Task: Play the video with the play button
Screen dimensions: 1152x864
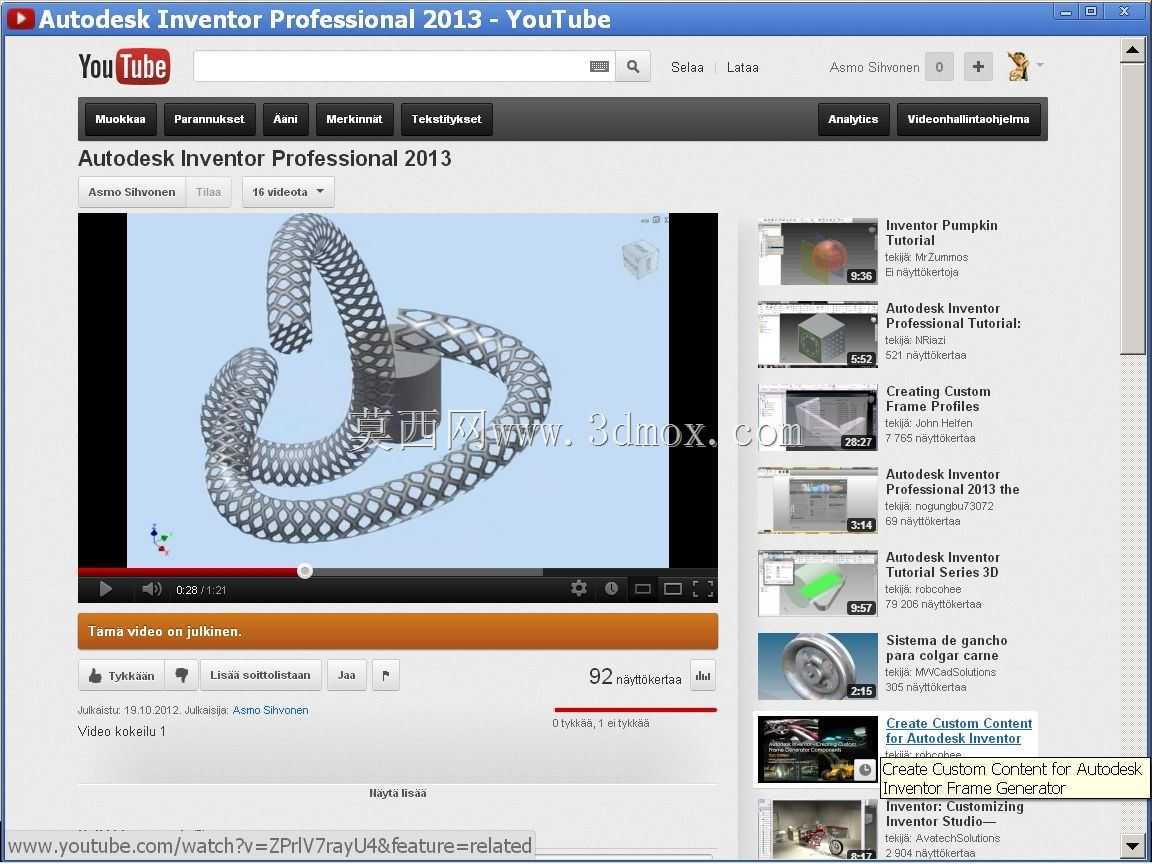Action: coord(105,588)
